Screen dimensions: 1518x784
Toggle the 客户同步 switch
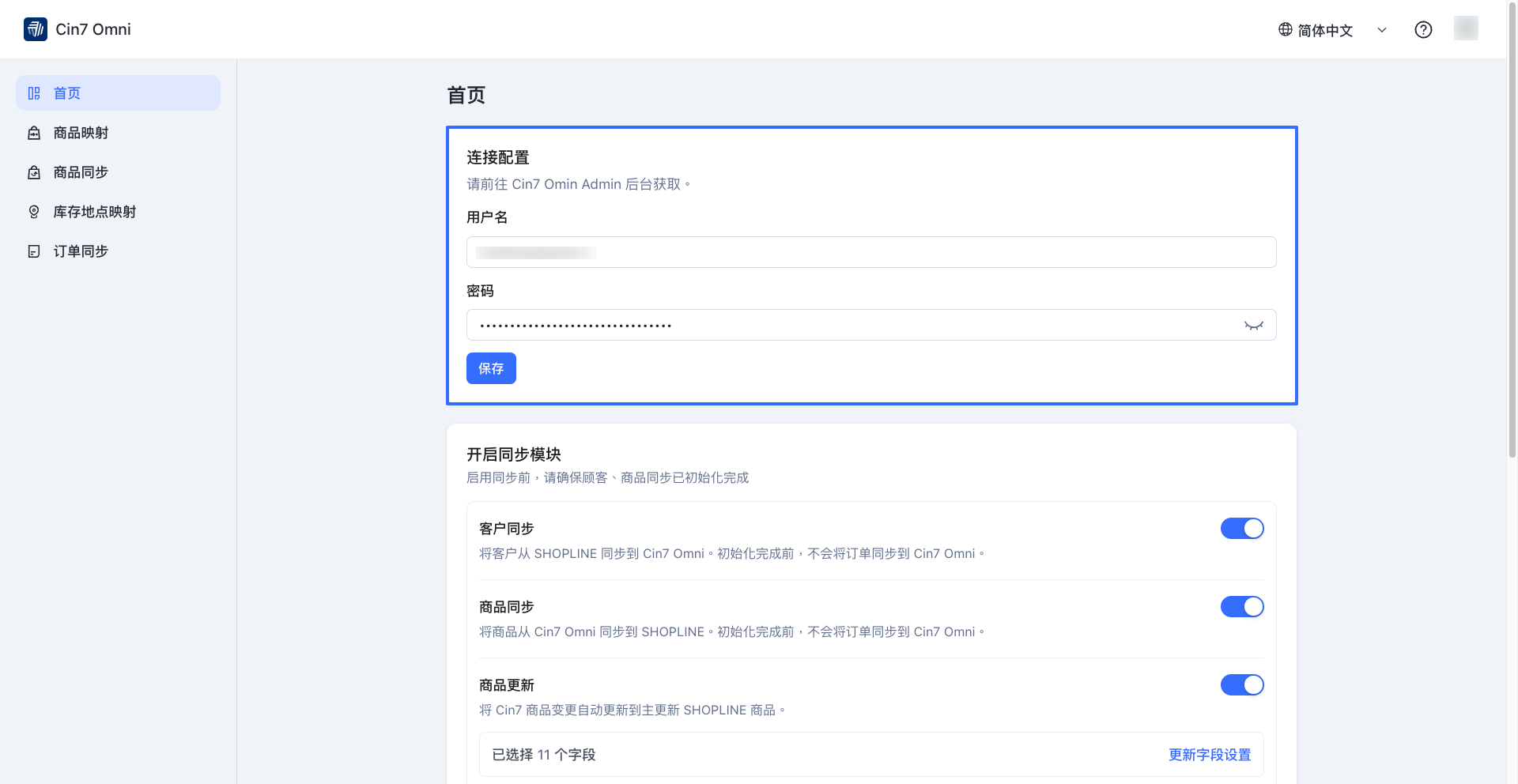[x=1242, y=529]
